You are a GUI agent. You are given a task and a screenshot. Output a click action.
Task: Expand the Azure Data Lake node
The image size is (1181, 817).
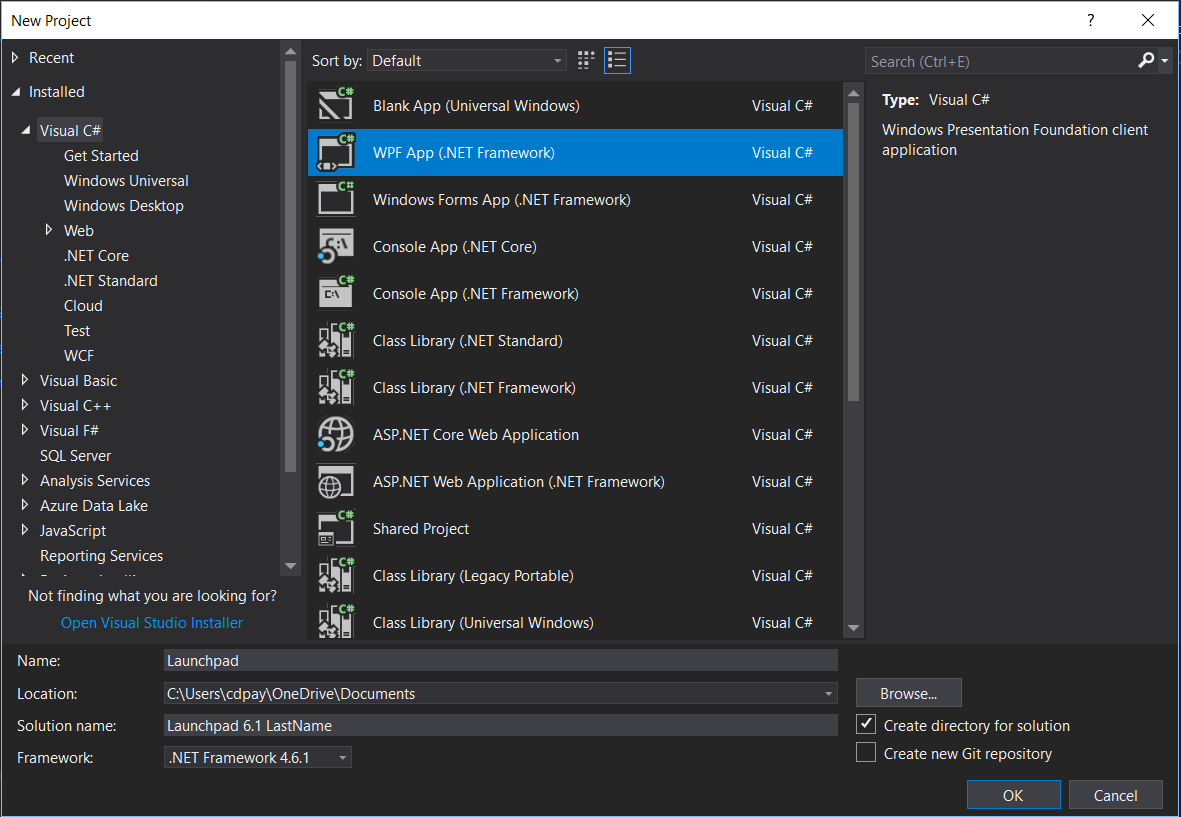[x=25, y=505]
